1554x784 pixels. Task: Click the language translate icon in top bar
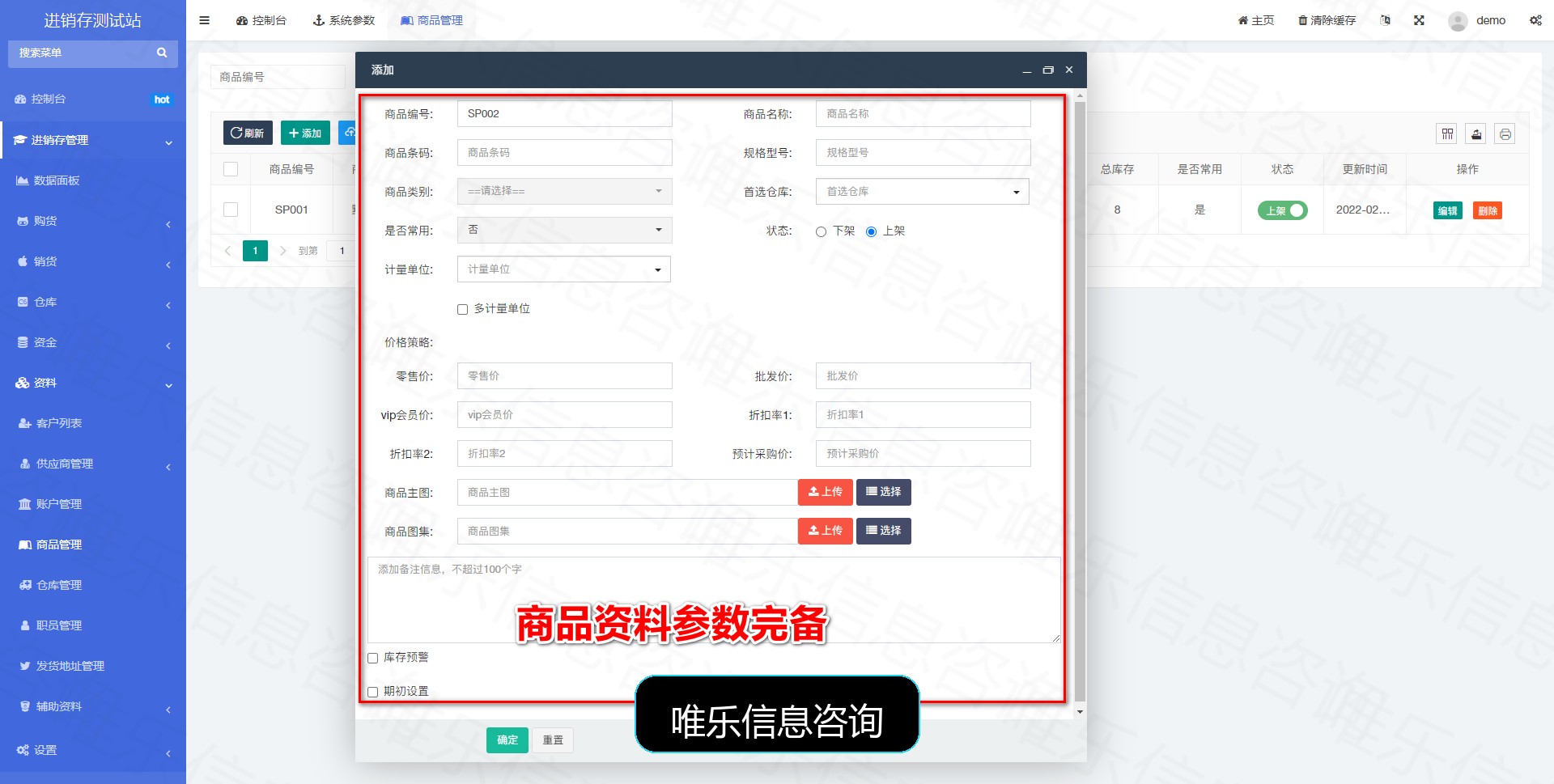click(x=1385, y=20)
